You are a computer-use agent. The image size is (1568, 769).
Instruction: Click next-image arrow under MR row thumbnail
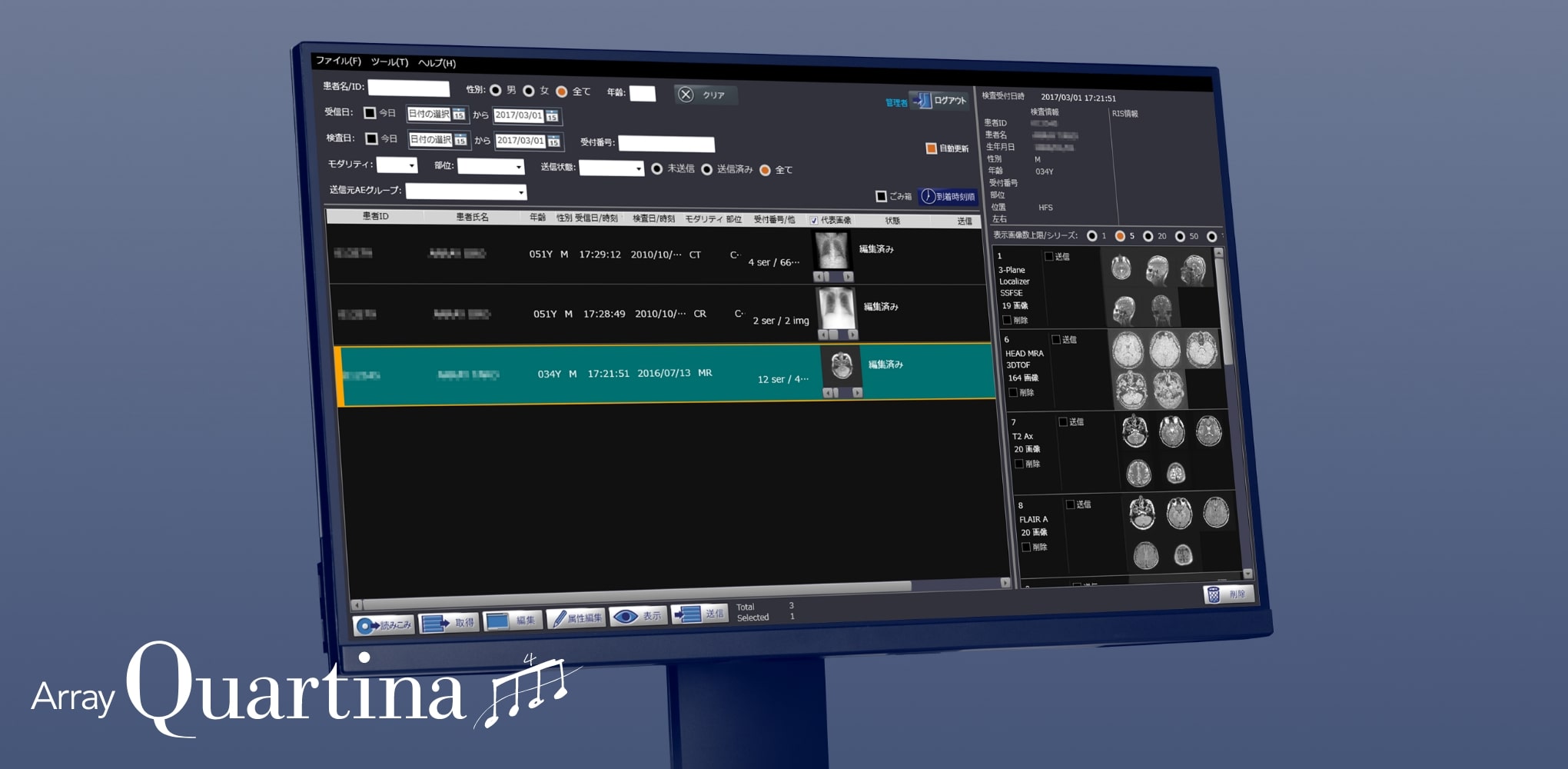(x=857, y=393)
